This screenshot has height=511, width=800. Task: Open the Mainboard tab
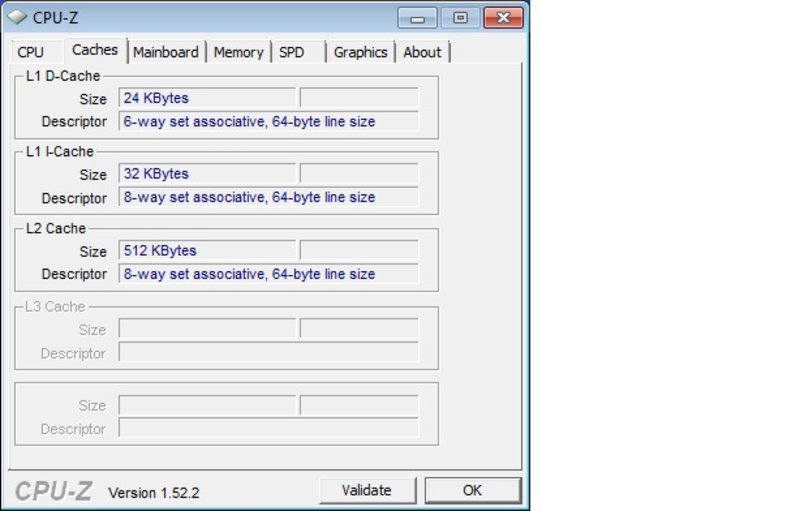[166, 52]
